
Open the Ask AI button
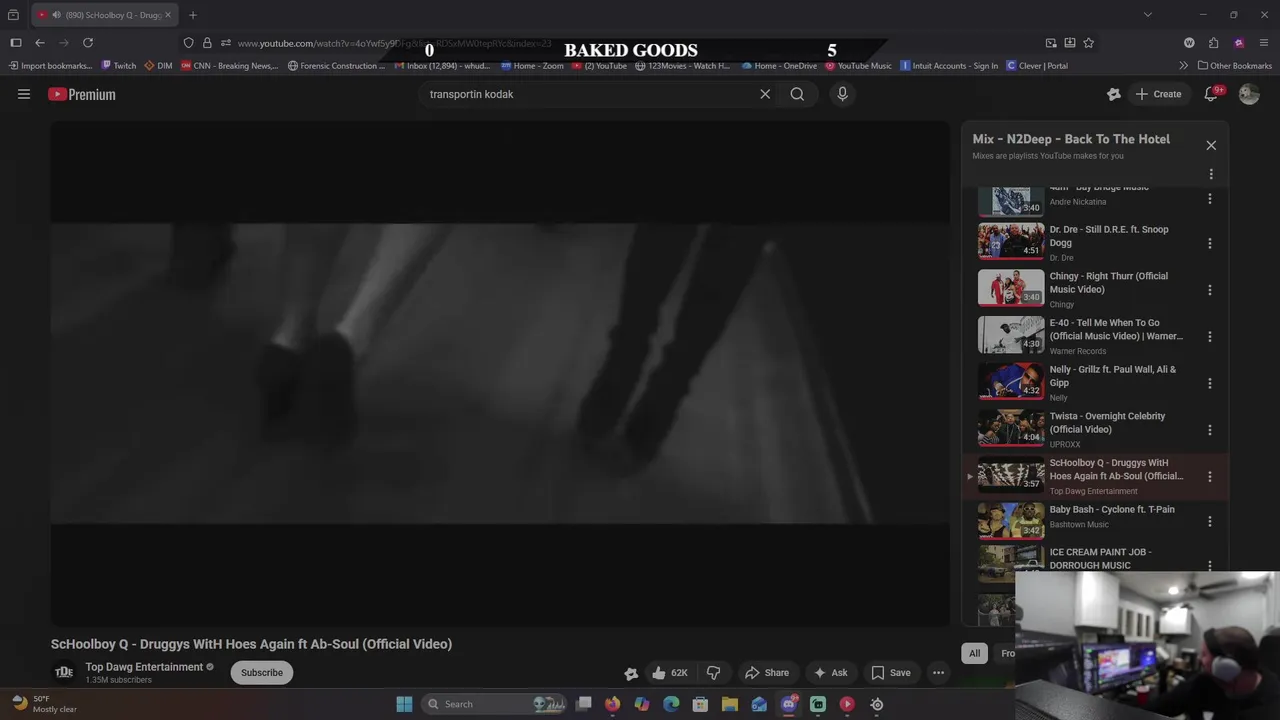point(830,673)
